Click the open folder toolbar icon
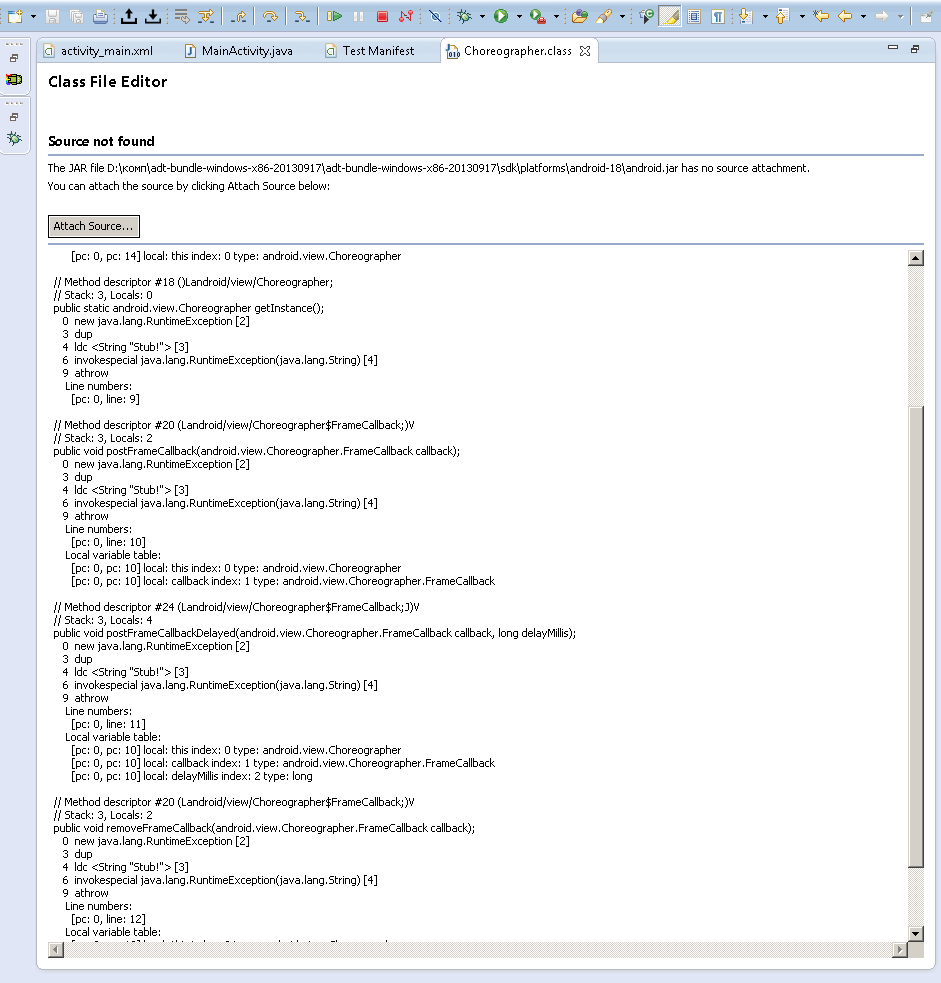Screen dimensions: 941x983 579,16
